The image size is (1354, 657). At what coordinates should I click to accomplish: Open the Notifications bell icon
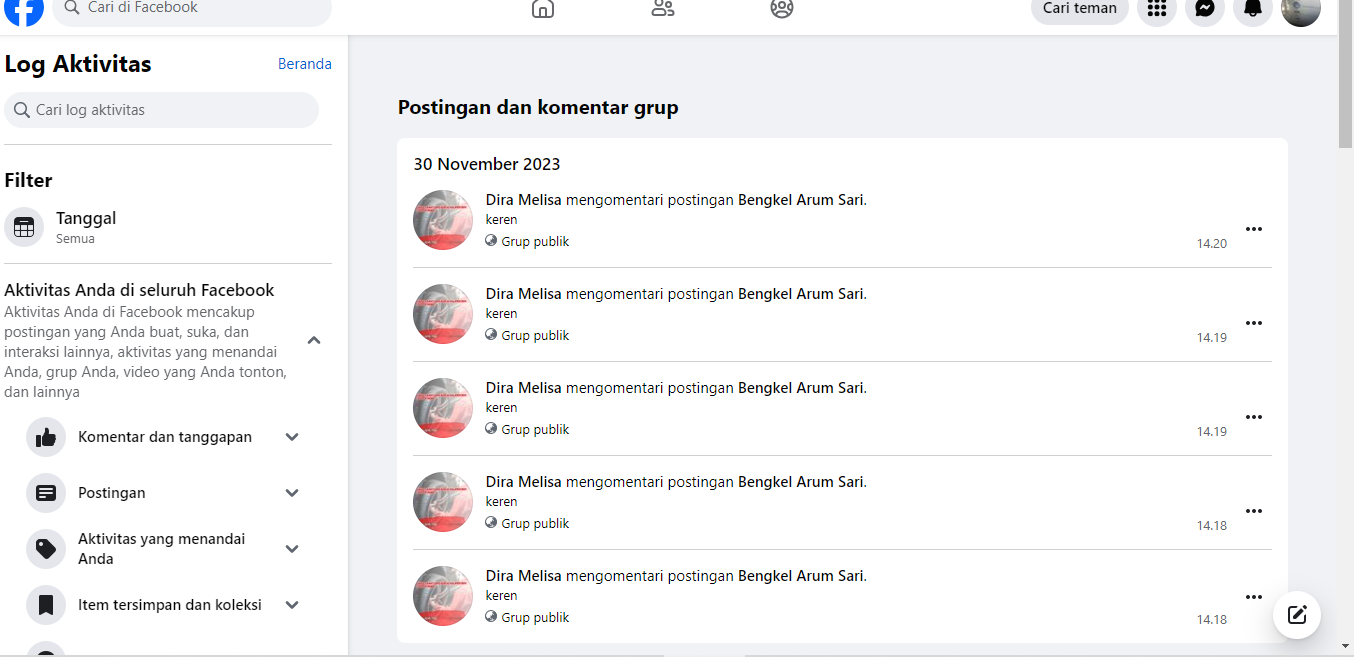point(1253,8)
